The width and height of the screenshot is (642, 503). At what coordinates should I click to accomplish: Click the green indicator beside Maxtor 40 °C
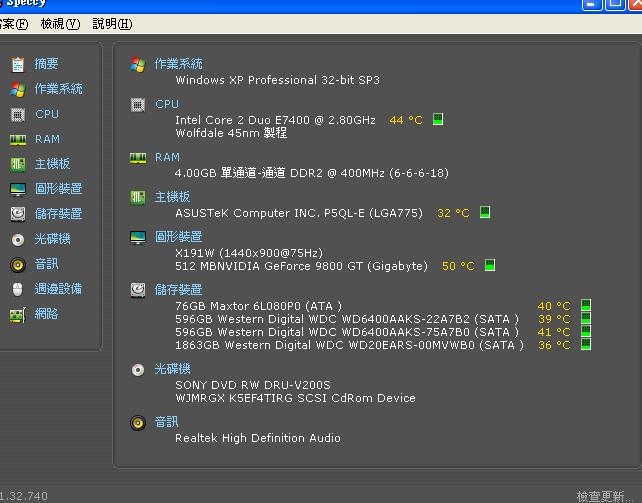(586, 305)
